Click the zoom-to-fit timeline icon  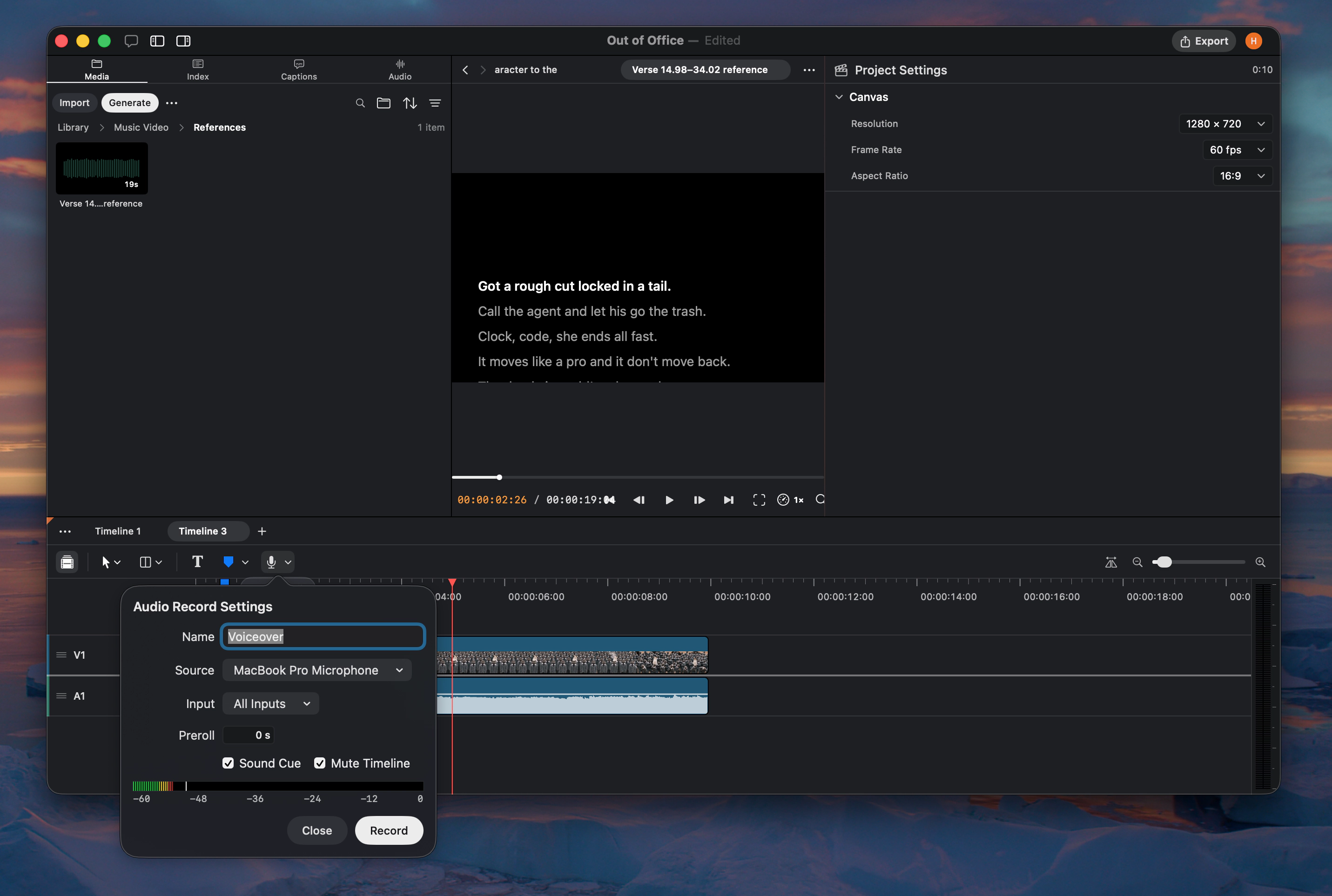pos(1111,562)
